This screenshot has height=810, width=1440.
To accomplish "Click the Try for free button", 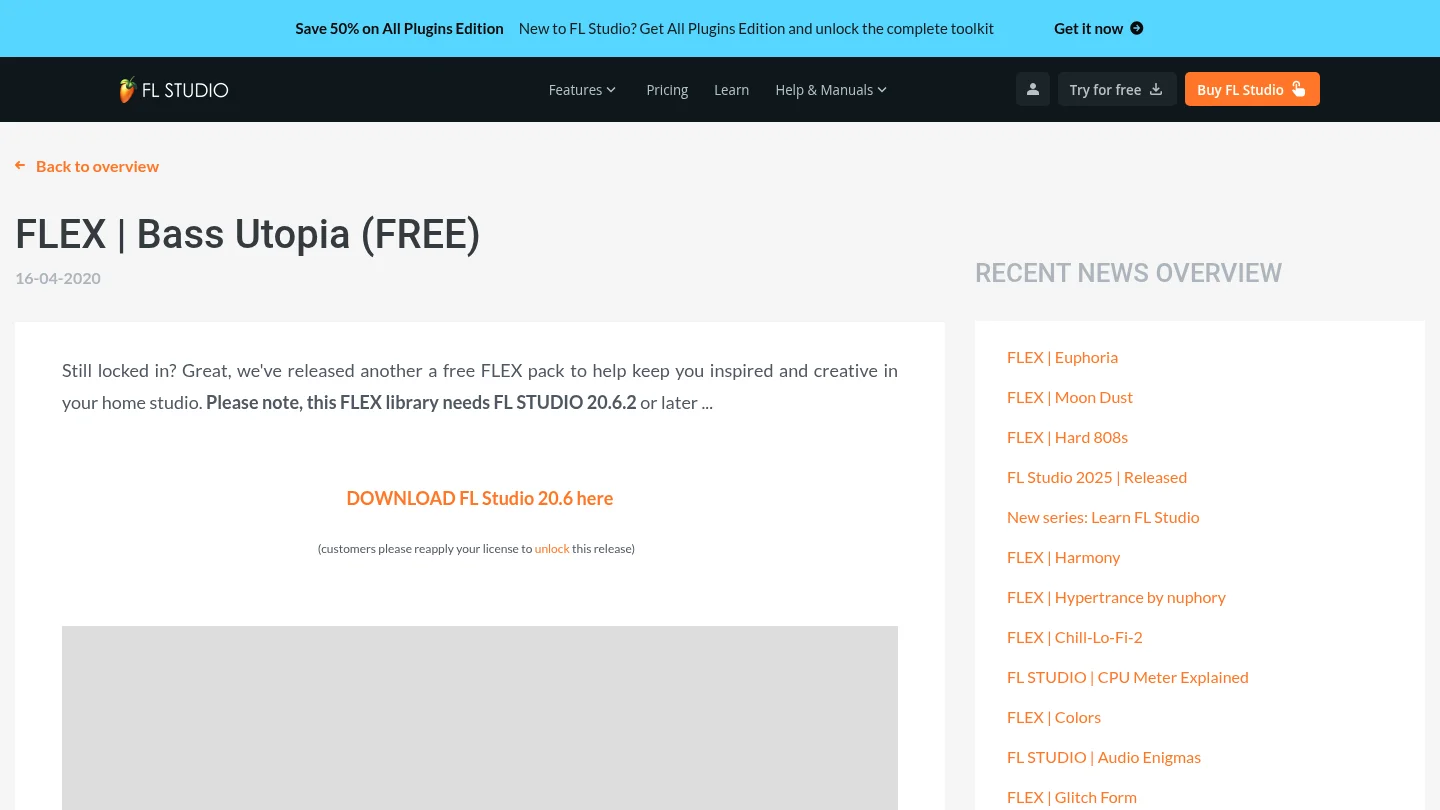I will click(1117, 89).
